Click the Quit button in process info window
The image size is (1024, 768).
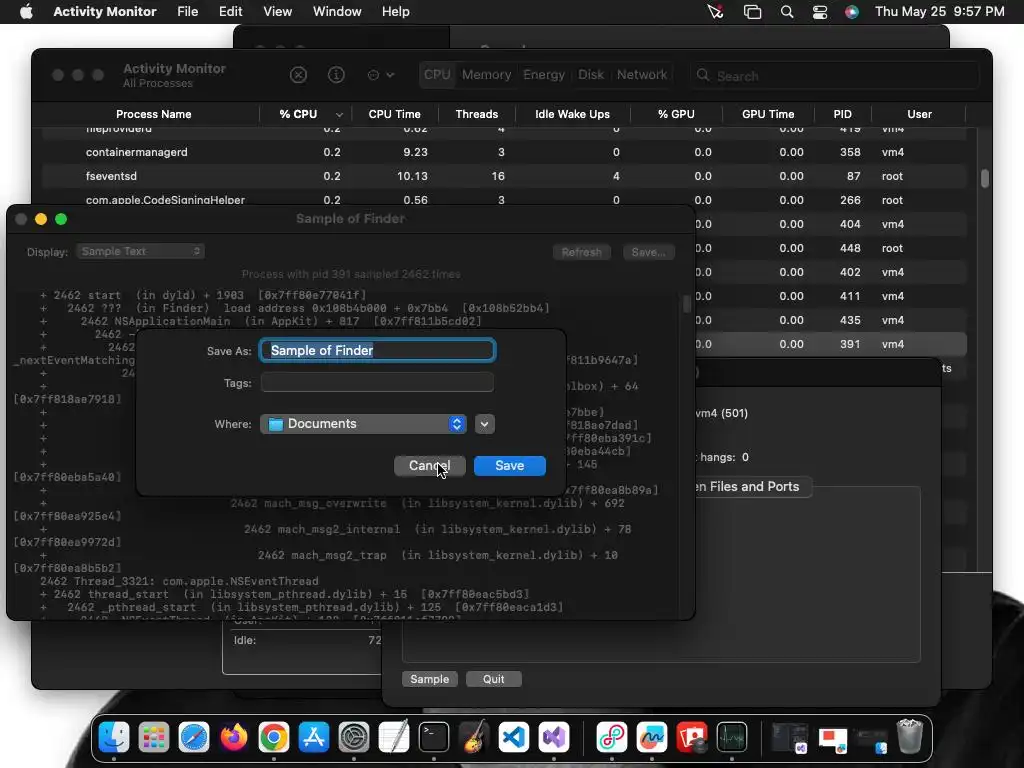pyautogui.click(x=494, y=679)
